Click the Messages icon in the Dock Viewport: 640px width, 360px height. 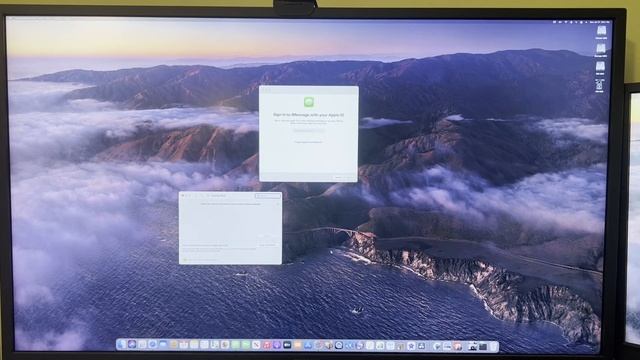[x=236, y=345]
